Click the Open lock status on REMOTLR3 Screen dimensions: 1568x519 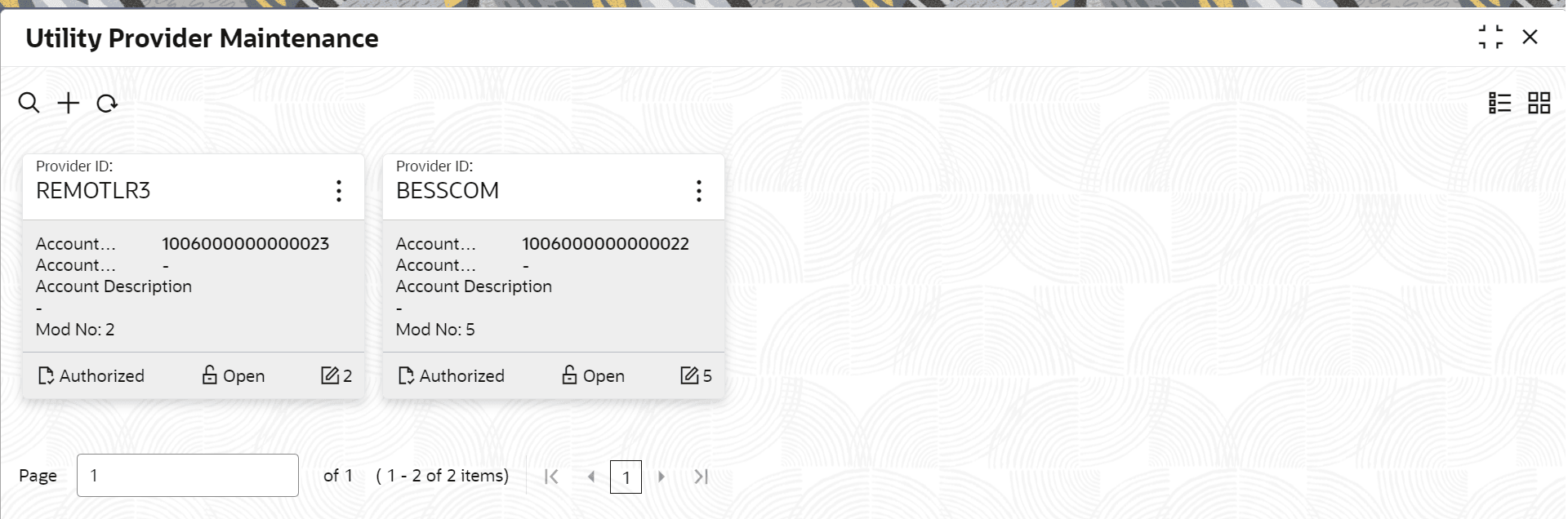click(234, 375)
